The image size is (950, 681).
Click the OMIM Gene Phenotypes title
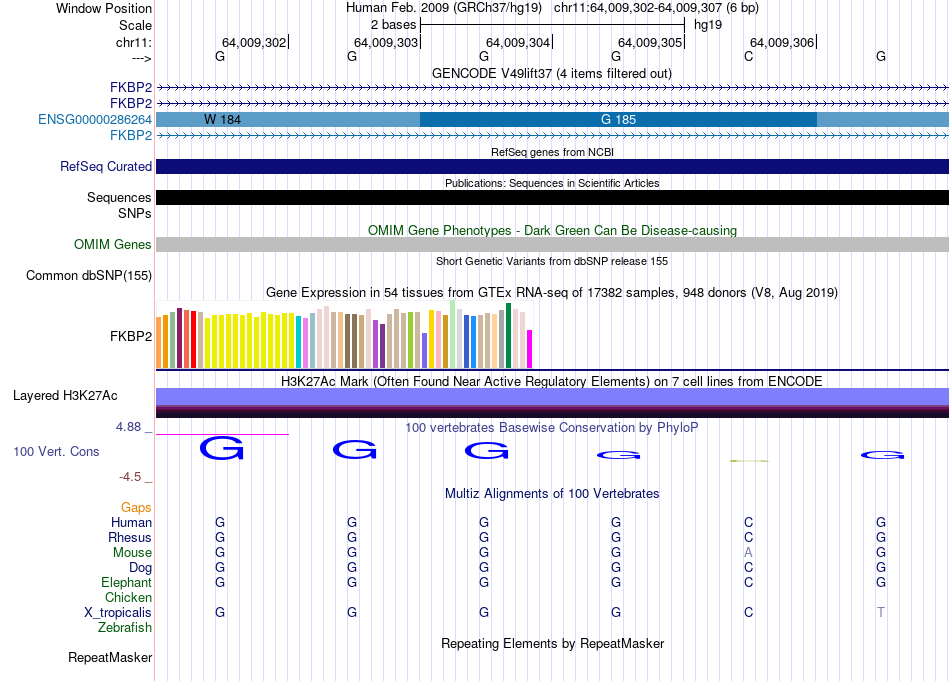pyautogui.click(x=552, y=230)
